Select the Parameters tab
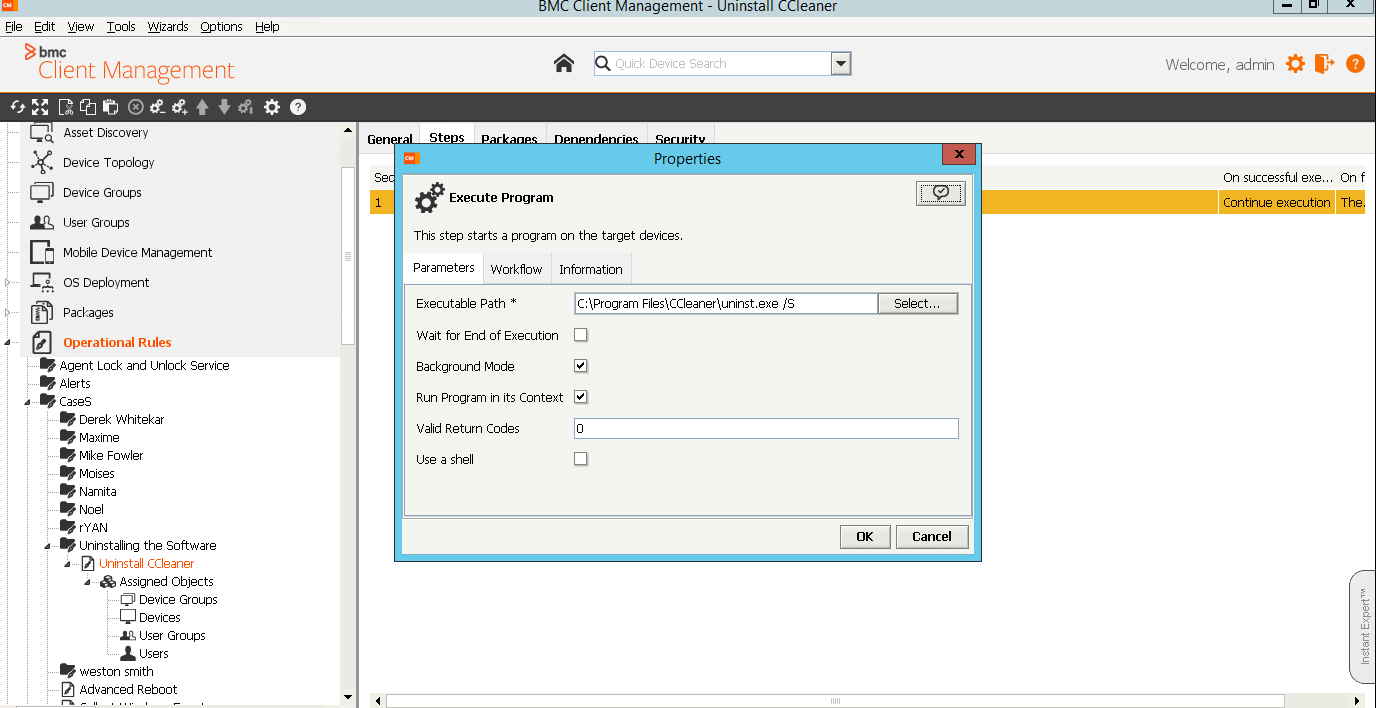This screenshot has height=708, width=1376. (x=444, y=268)
